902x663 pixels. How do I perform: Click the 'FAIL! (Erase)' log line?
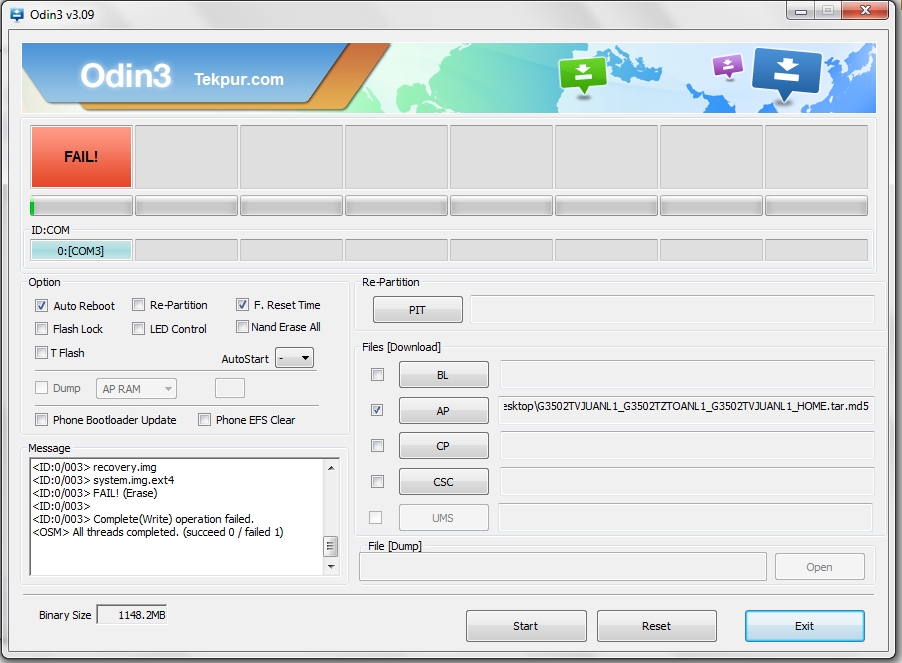[95, 493]
